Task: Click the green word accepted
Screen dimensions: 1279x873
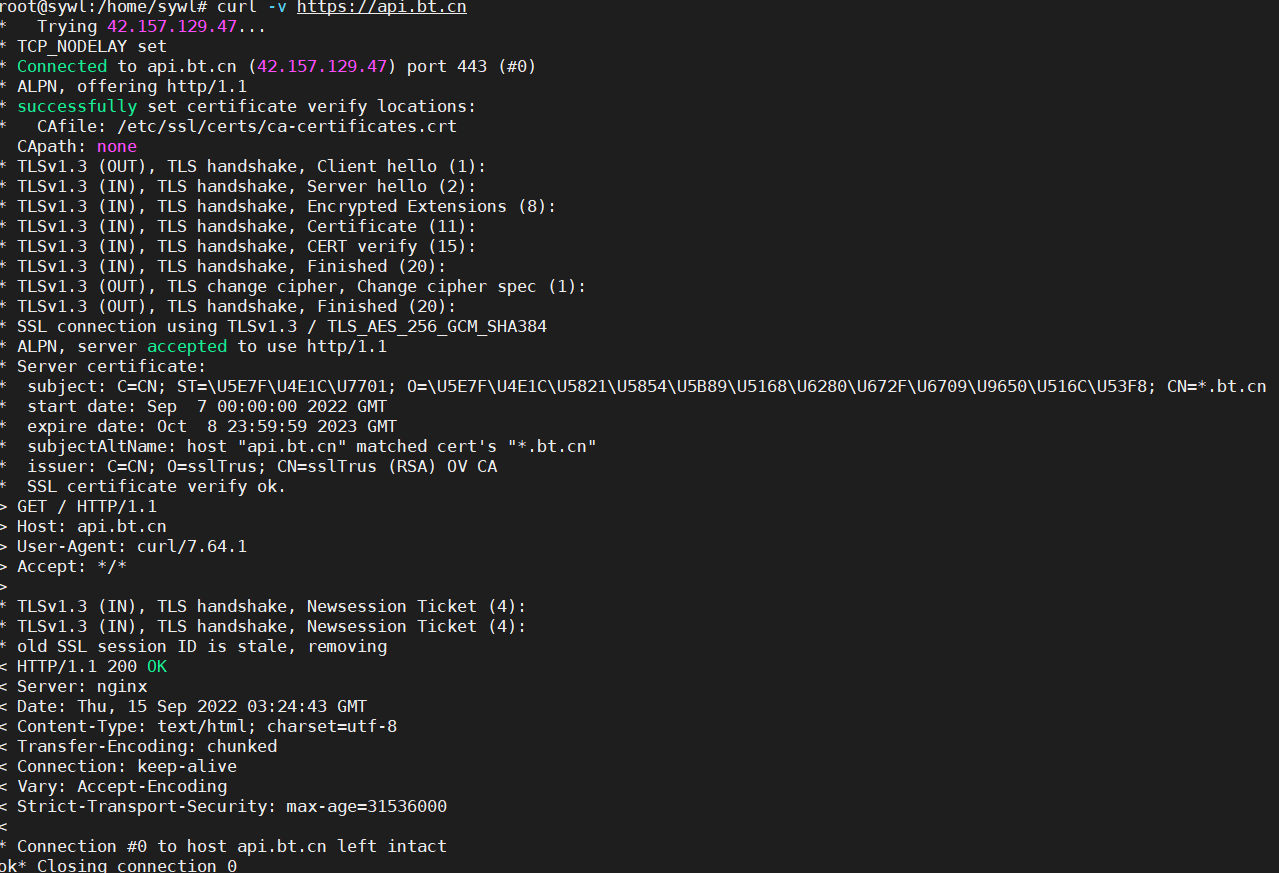Action: (x=187, y=346)
